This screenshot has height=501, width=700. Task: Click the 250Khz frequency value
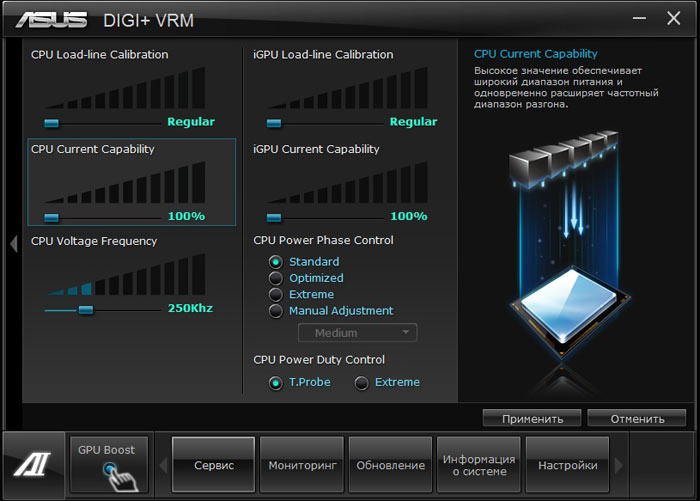click(190, 308)
